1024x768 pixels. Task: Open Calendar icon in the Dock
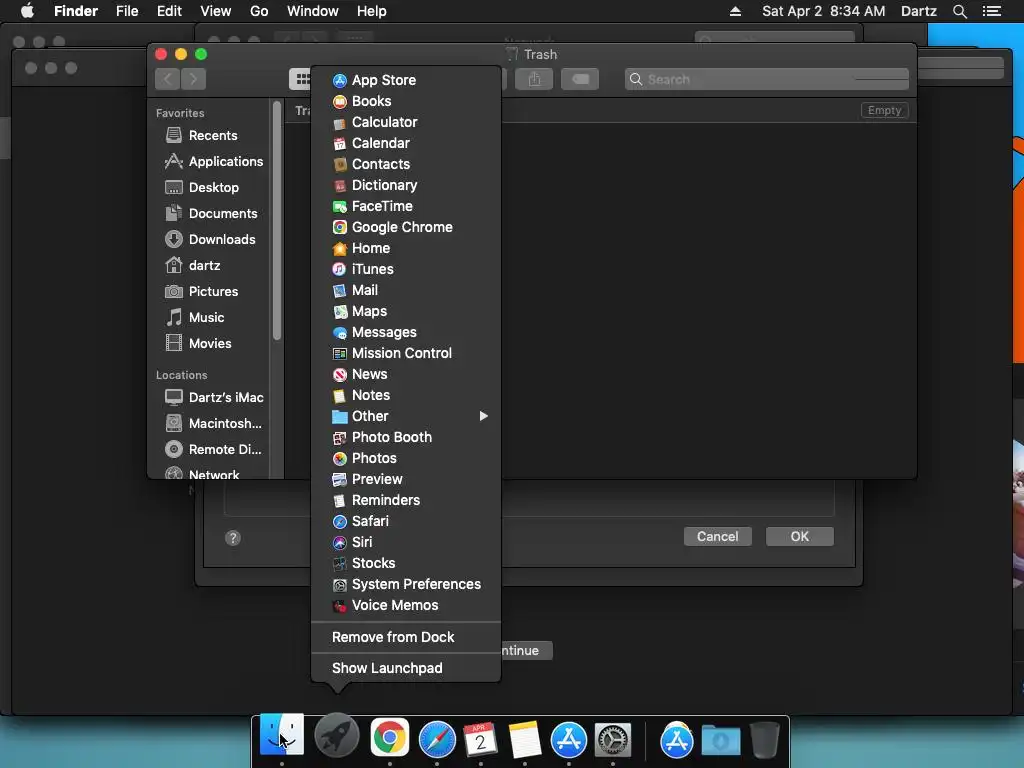click(x=480, y=739)
